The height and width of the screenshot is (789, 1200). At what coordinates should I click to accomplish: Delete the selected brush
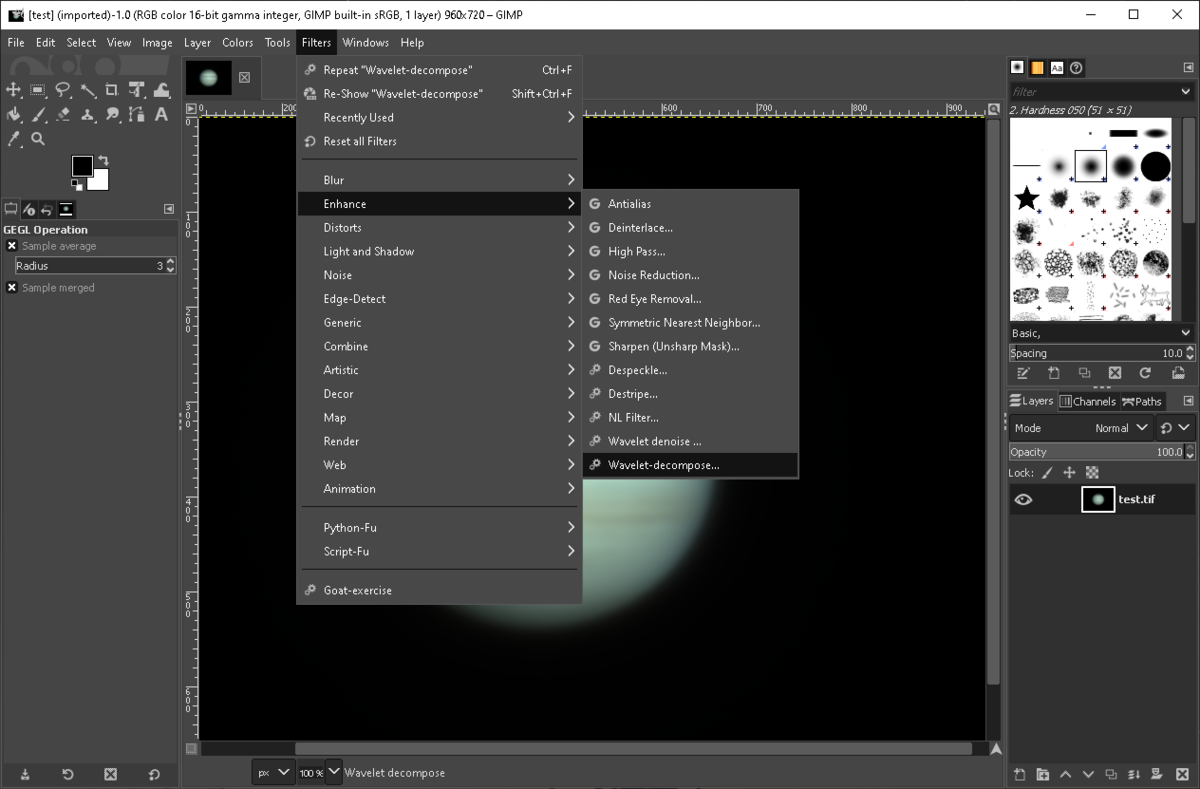(x=1115, y=373)
